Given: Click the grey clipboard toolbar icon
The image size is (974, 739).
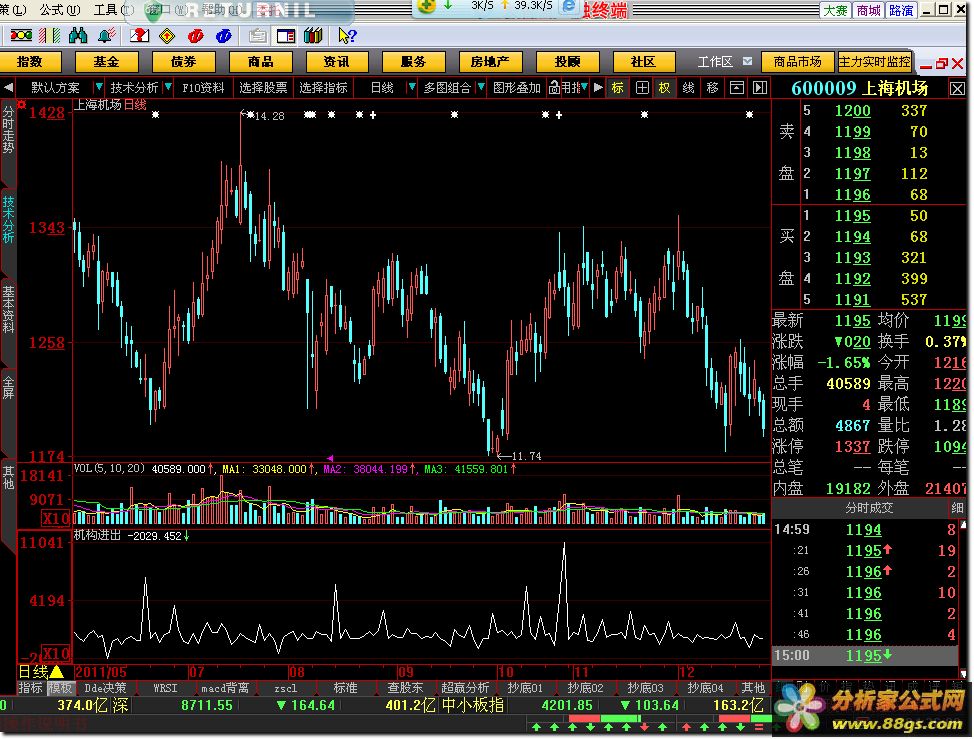Looking at the screenshot, I should [257, 36].
